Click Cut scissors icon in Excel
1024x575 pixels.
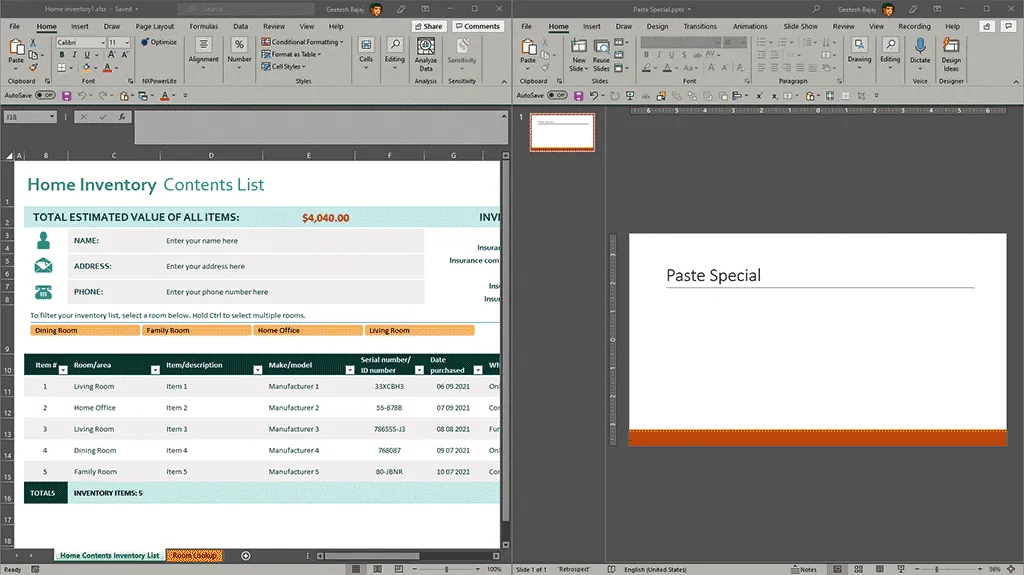pos(33,42)
